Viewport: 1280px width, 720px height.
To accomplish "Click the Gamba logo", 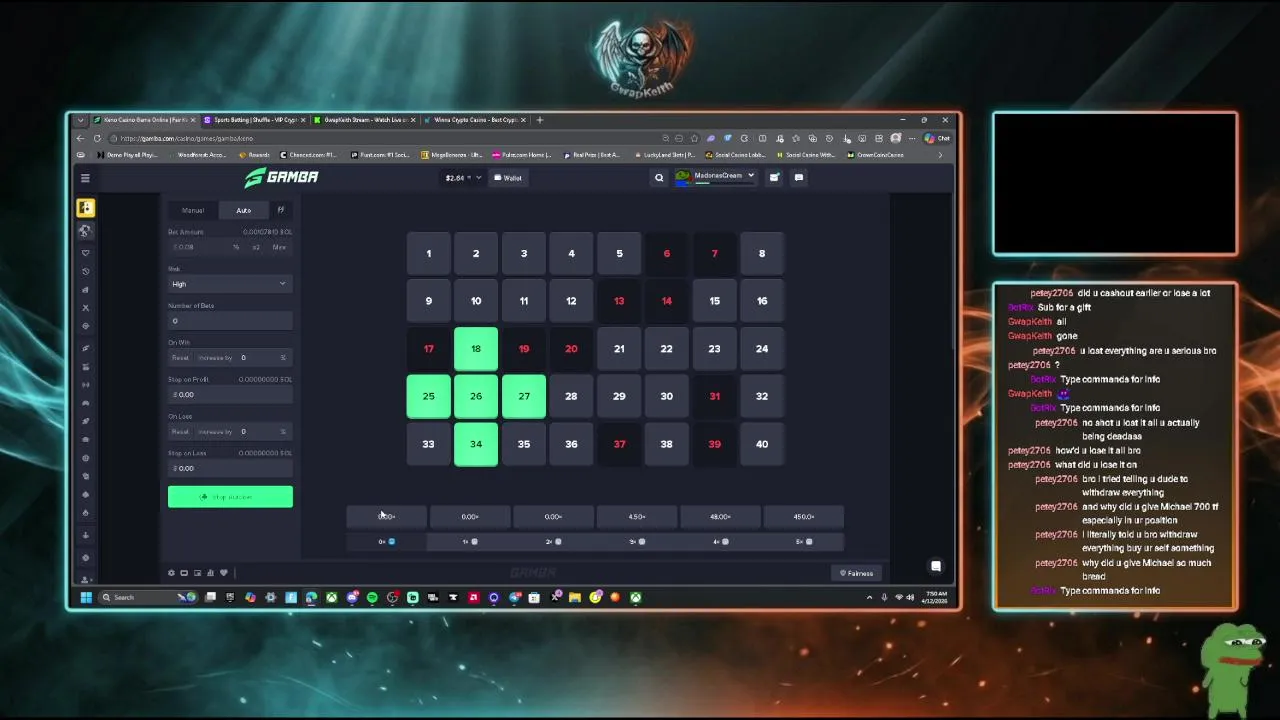I will coord(282,177).
